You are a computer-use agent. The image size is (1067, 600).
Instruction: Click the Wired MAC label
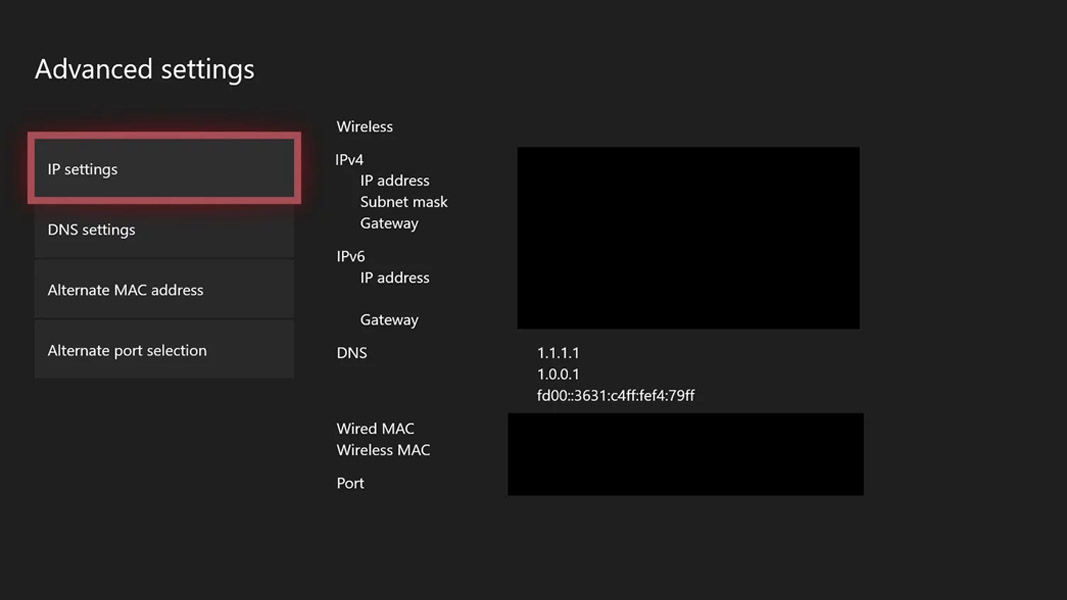point(375,429)
